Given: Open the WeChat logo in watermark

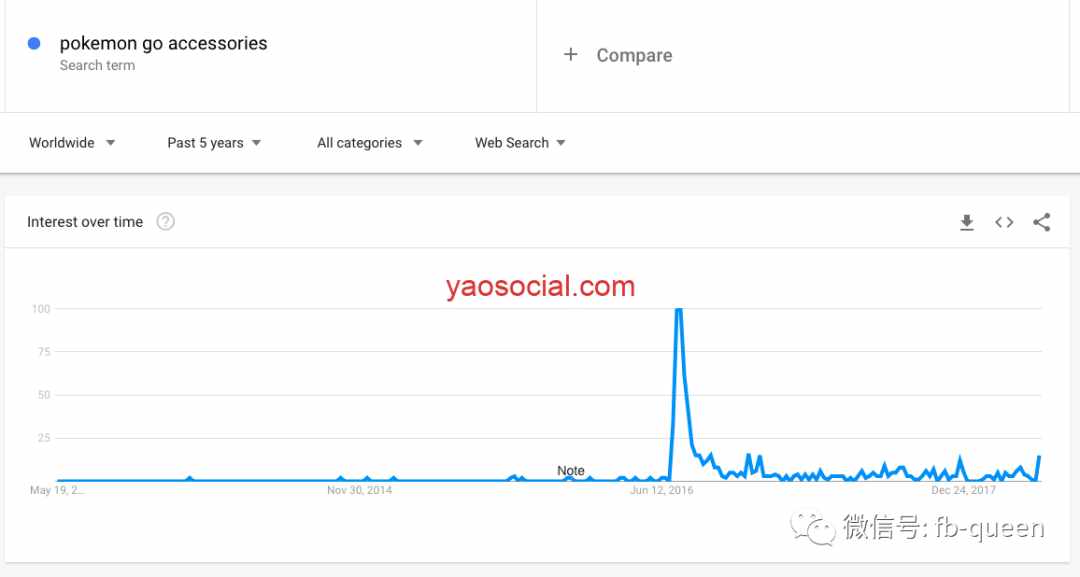Looking at the screenshot, I should [x=813, y=528].
